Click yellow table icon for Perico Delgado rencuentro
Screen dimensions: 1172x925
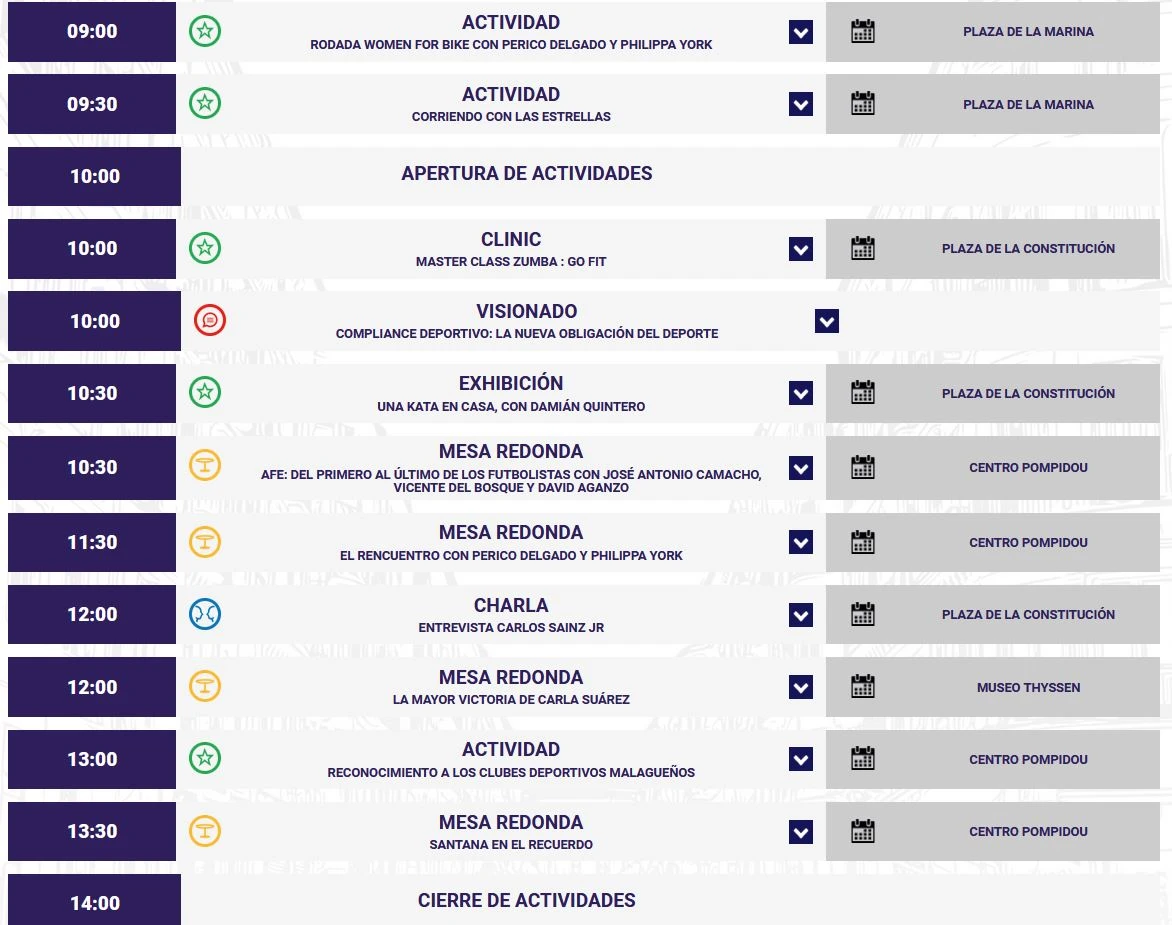[x=205, y=542]
